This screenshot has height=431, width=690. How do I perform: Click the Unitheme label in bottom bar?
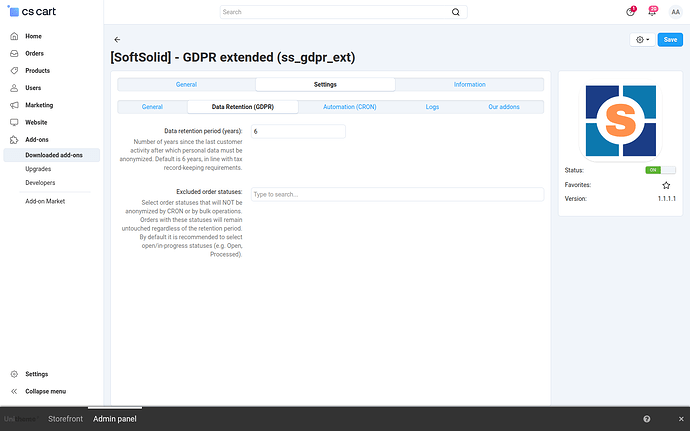pyautogui.click(x=21, y=419)
